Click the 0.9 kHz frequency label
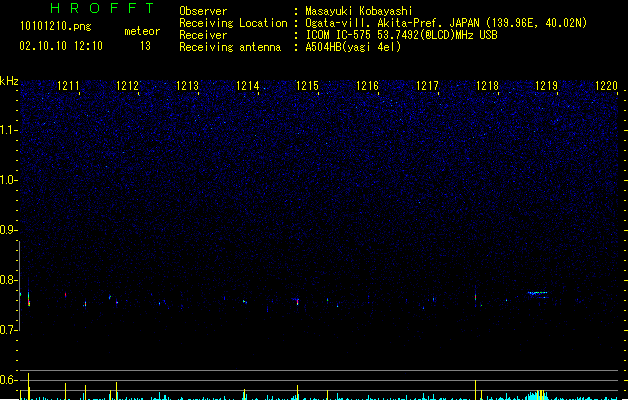This screenshot has height=400, width=629. 8,230
